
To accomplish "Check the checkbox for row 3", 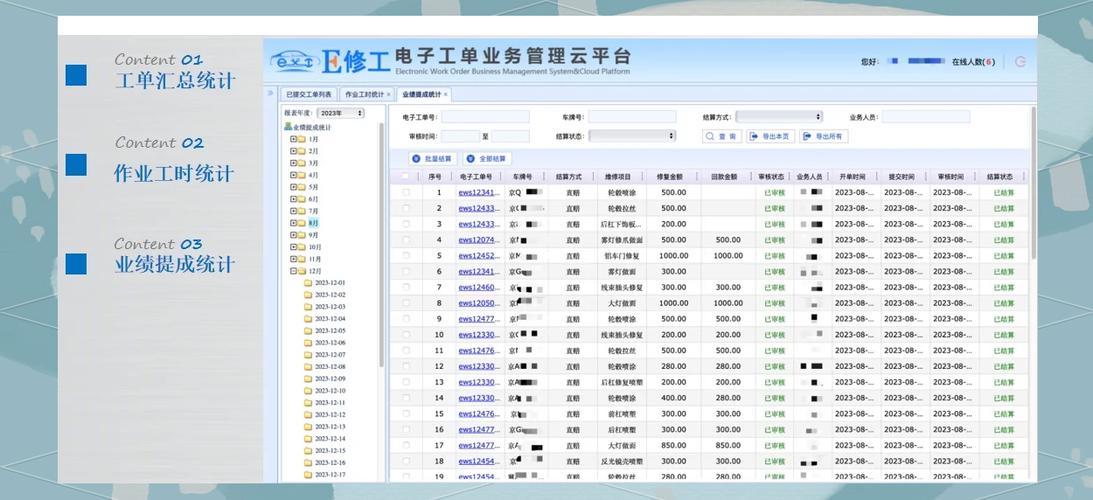I will point(406,224).
